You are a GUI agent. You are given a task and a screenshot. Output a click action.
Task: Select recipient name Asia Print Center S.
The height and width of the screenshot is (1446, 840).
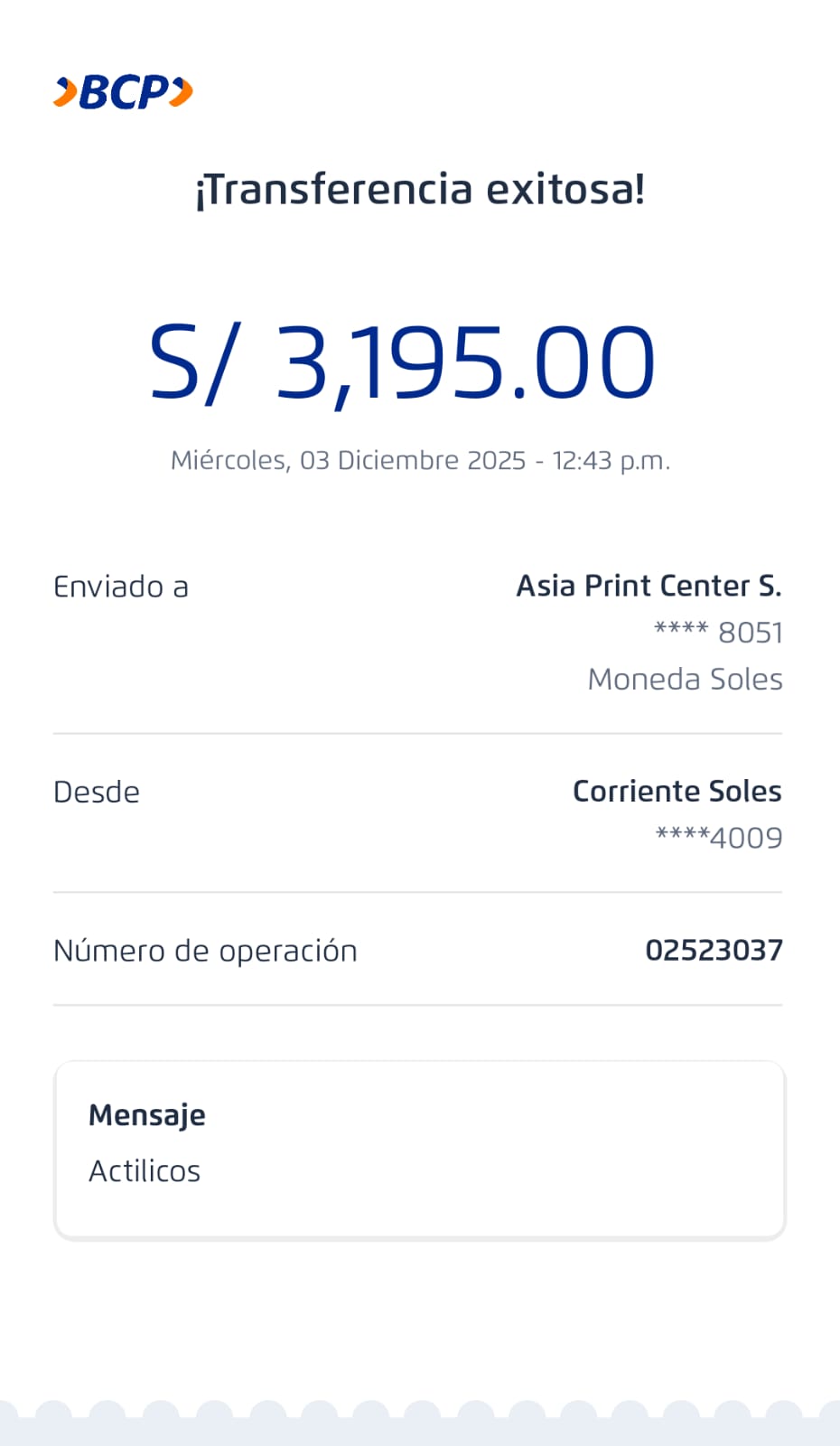649,587
